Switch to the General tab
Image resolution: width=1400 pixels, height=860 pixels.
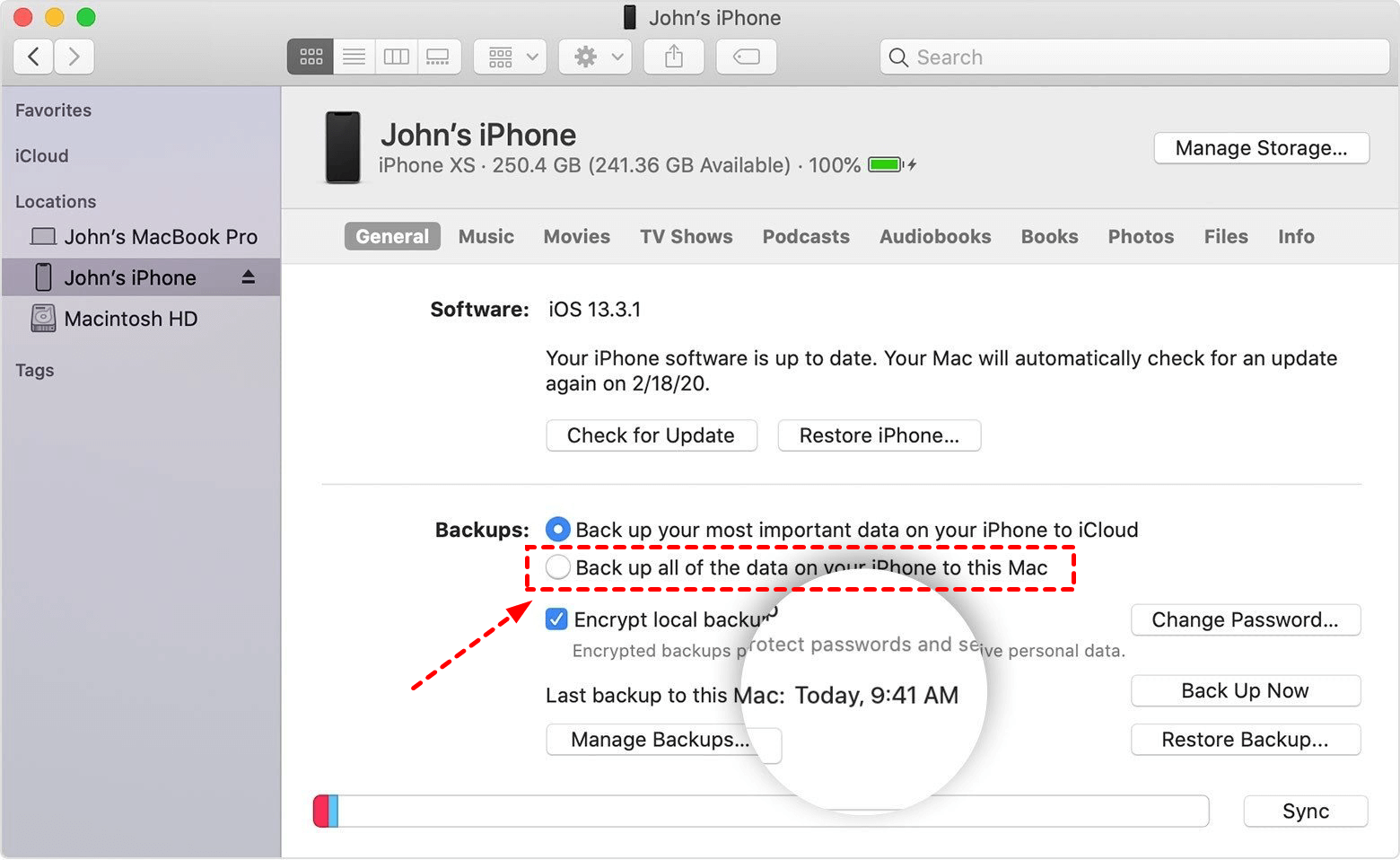click(392, 236)
